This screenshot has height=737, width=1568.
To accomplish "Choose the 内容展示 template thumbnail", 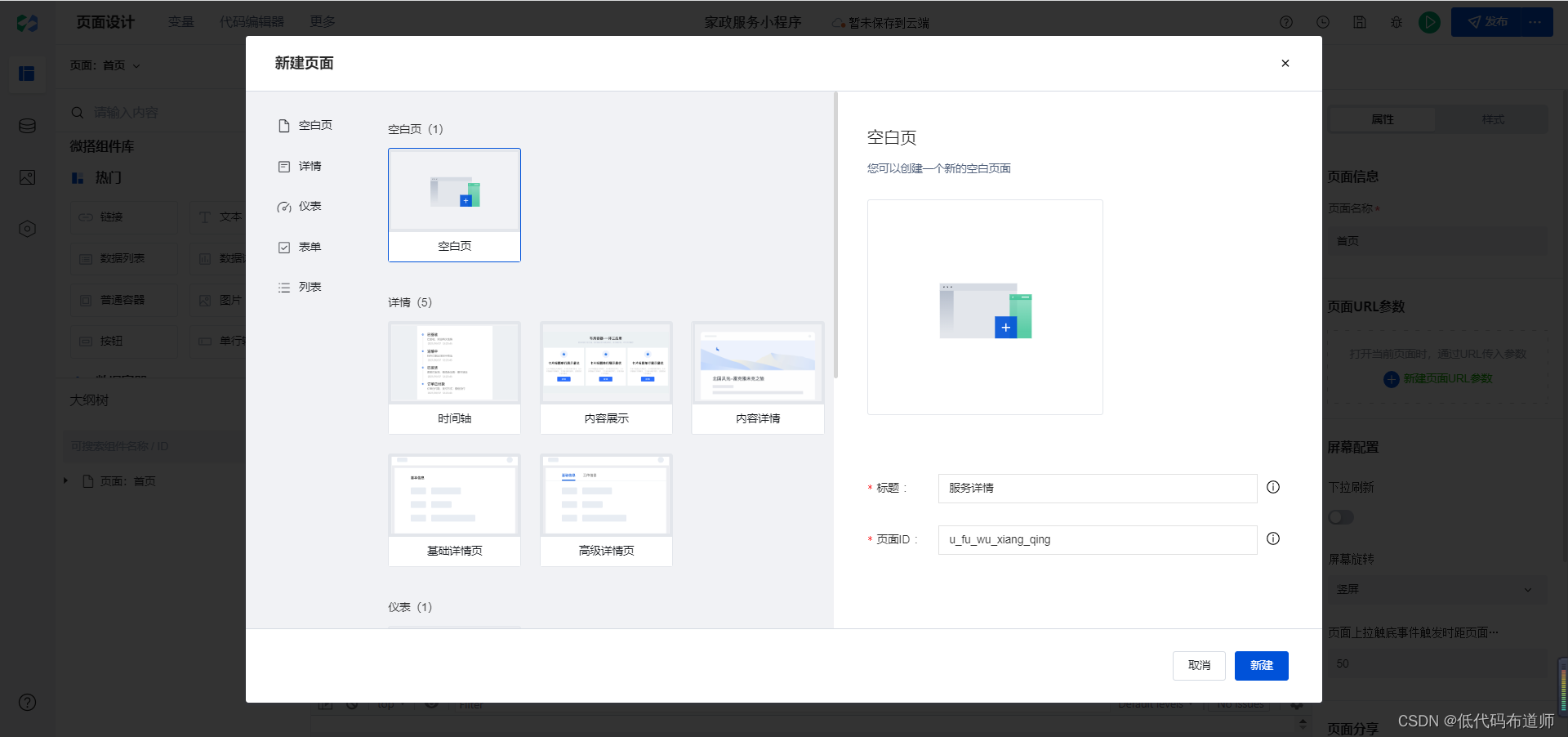I will [606, 377].
